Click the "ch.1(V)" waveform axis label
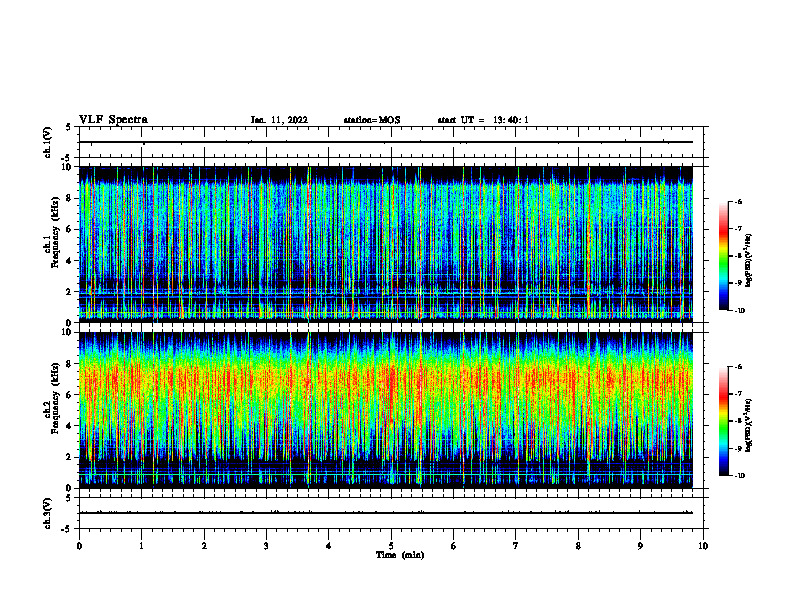The height and width of the screenshot is (612, 792). [47, 142]
